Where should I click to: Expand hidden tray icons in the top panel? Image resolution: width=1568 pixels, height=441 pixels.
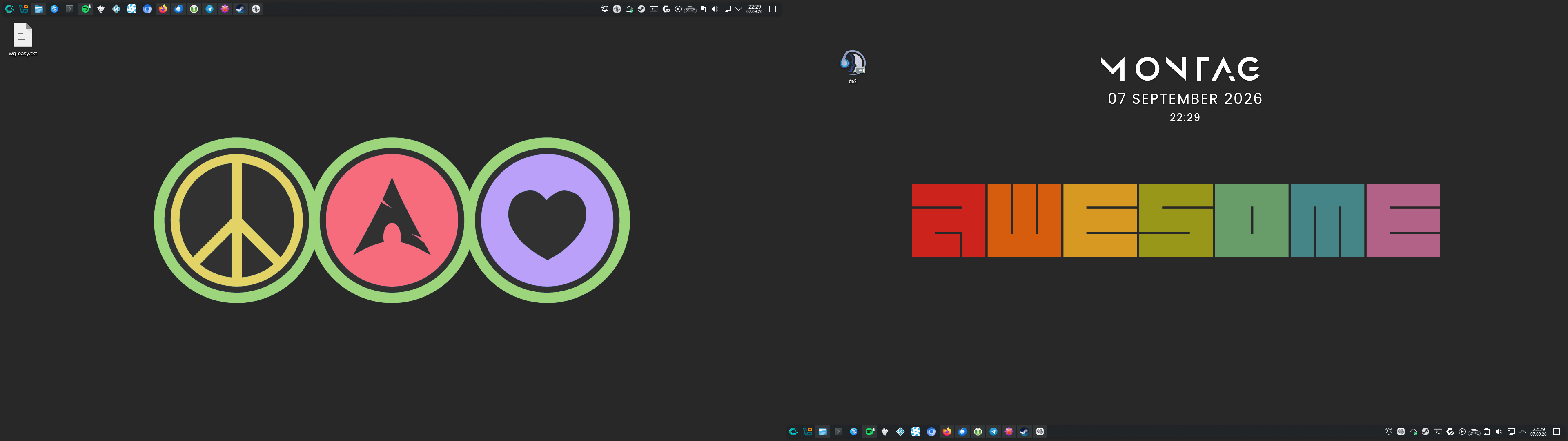click(739, 9)
